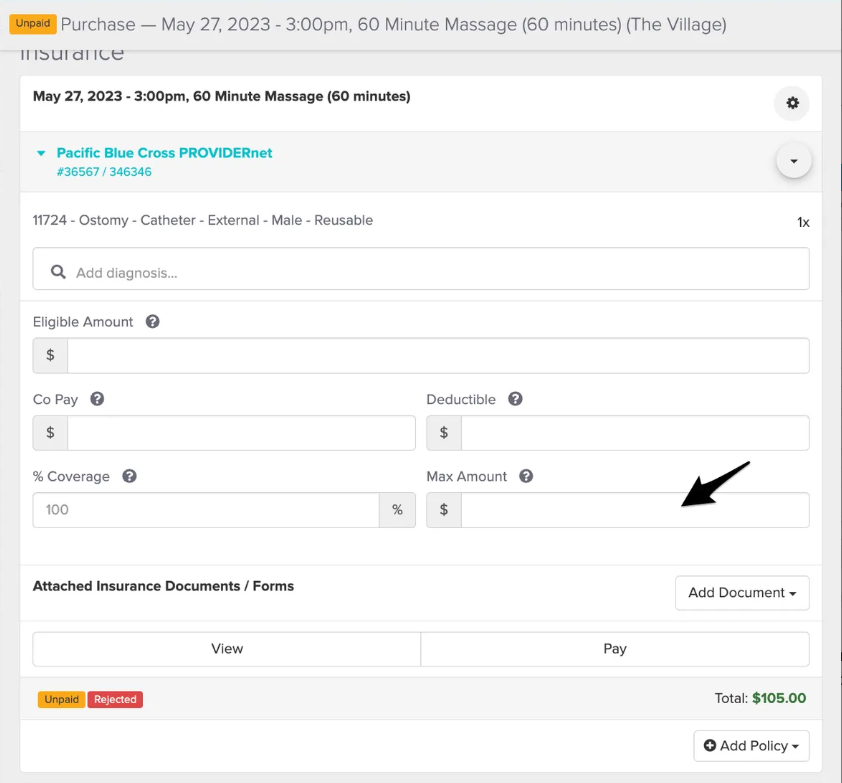The height and width of the screenshot is (783, 842).
Task: Focus the Deductible amount field
Action: pos(635,433)
